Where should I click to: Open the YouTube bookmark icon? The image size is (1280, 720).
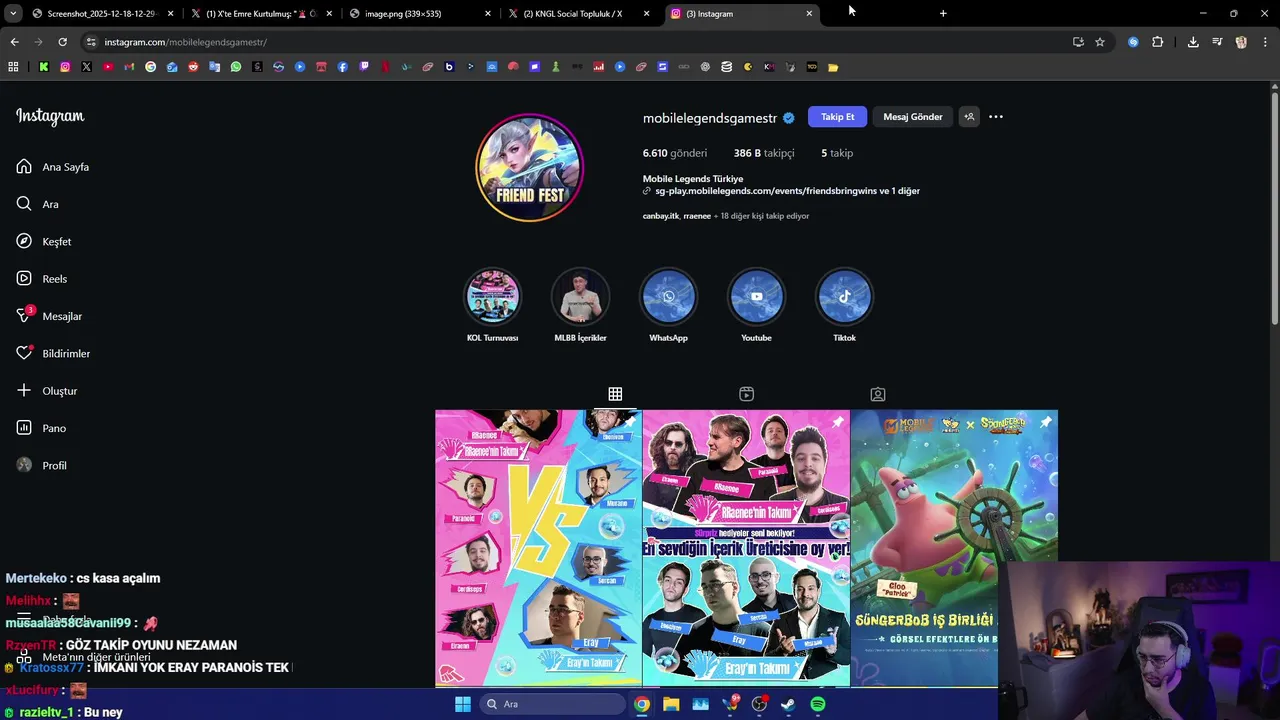108,67
